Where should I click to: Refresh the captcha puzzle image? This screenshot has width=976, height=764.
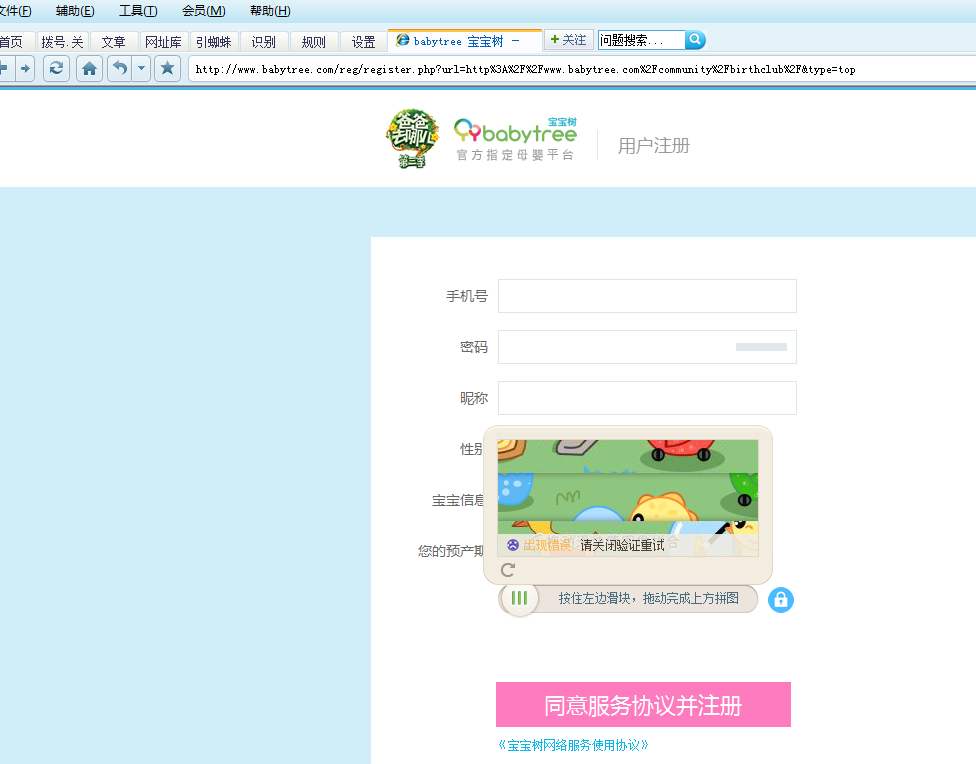coord(507,570)
